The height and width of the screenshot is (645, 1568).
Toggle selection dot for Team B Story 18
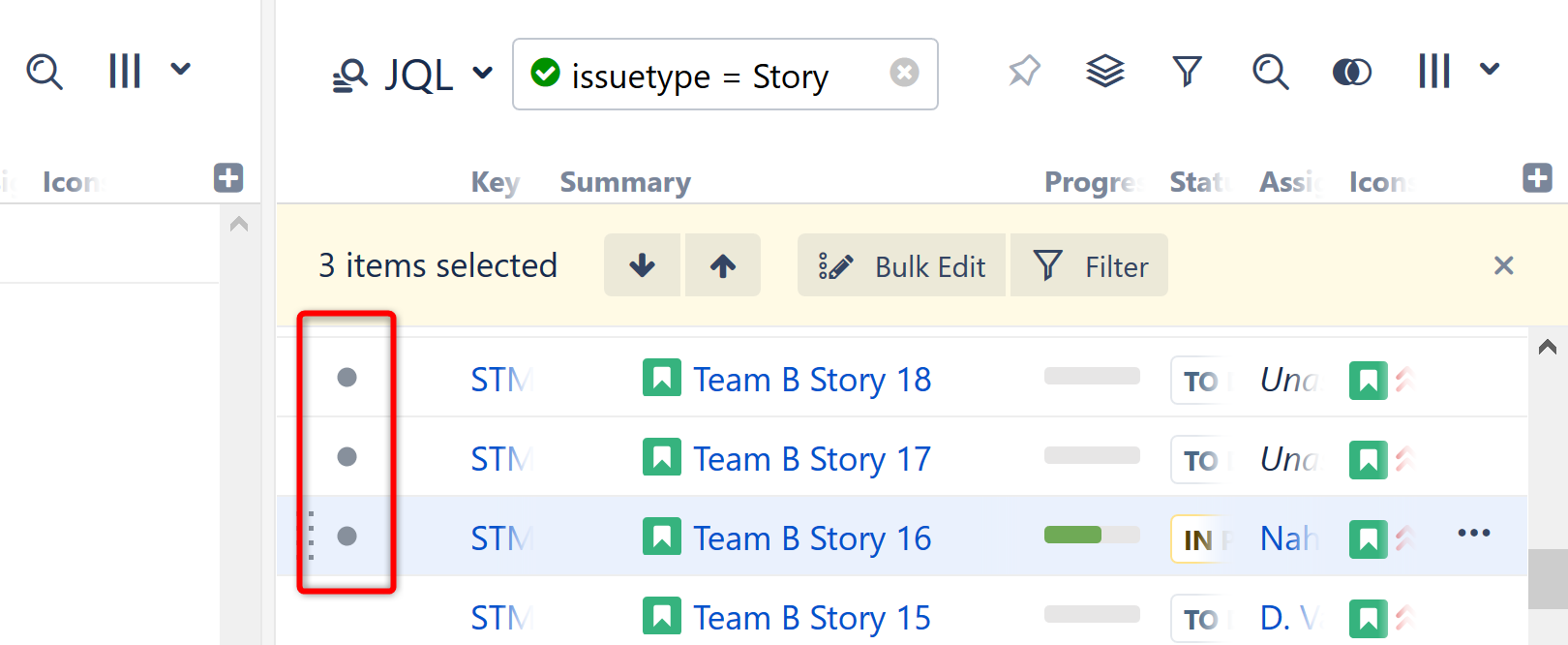click(347, 378)
